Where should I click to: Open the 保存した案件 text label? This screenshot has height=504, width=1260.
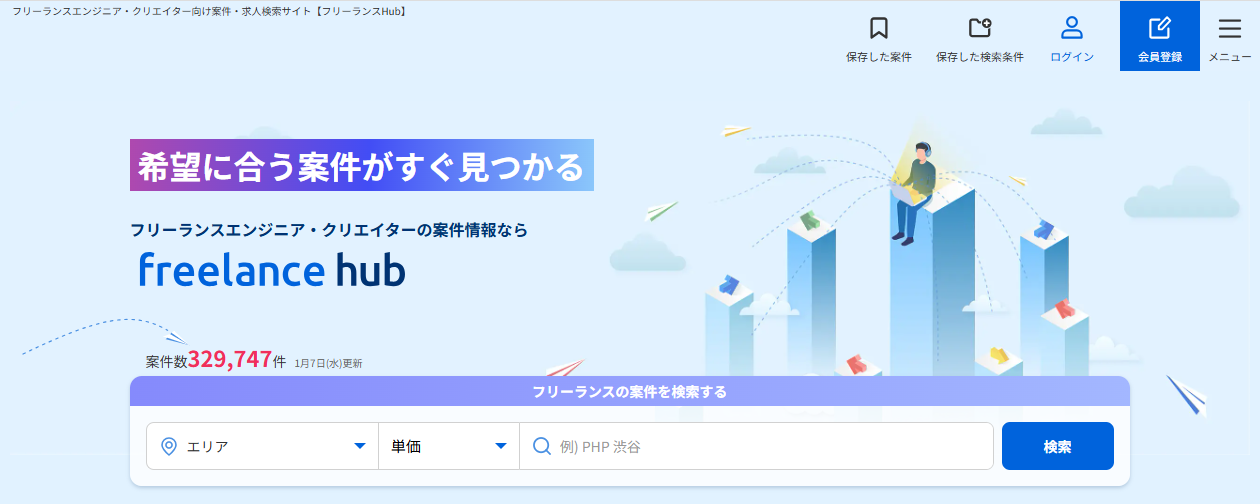[x=878, y=57]
